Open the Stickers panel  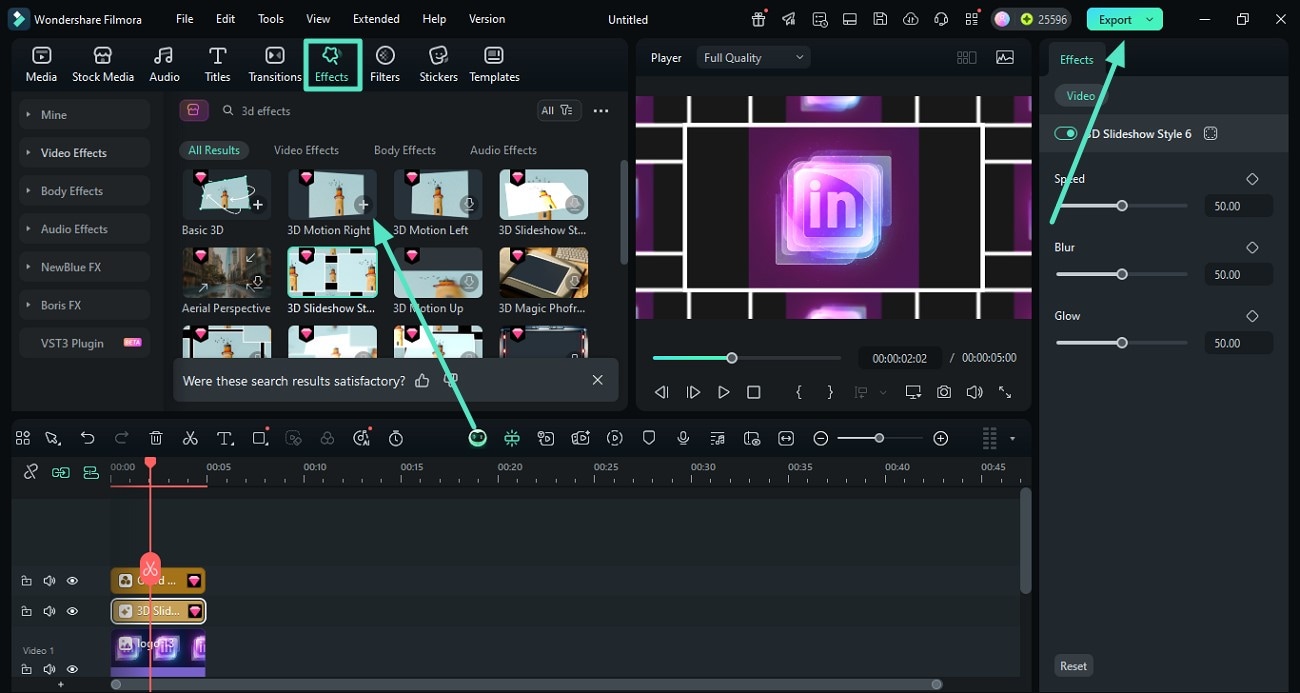pyautogui.click(x=438, y=64)
